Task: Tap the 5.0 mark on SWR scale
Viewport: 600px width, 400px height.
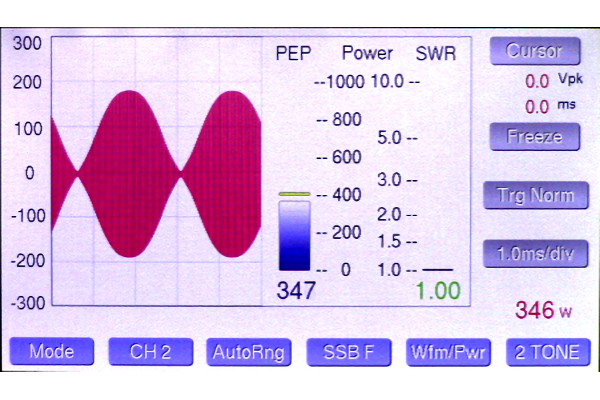Action: coord(389,137)
